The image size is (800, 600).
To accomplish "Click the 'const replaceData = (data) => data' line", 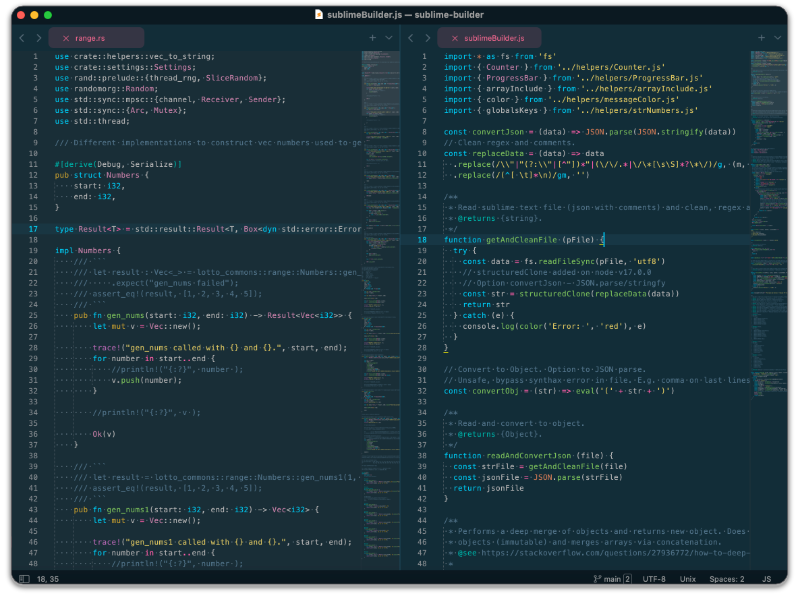I will (x=523, y=154).
